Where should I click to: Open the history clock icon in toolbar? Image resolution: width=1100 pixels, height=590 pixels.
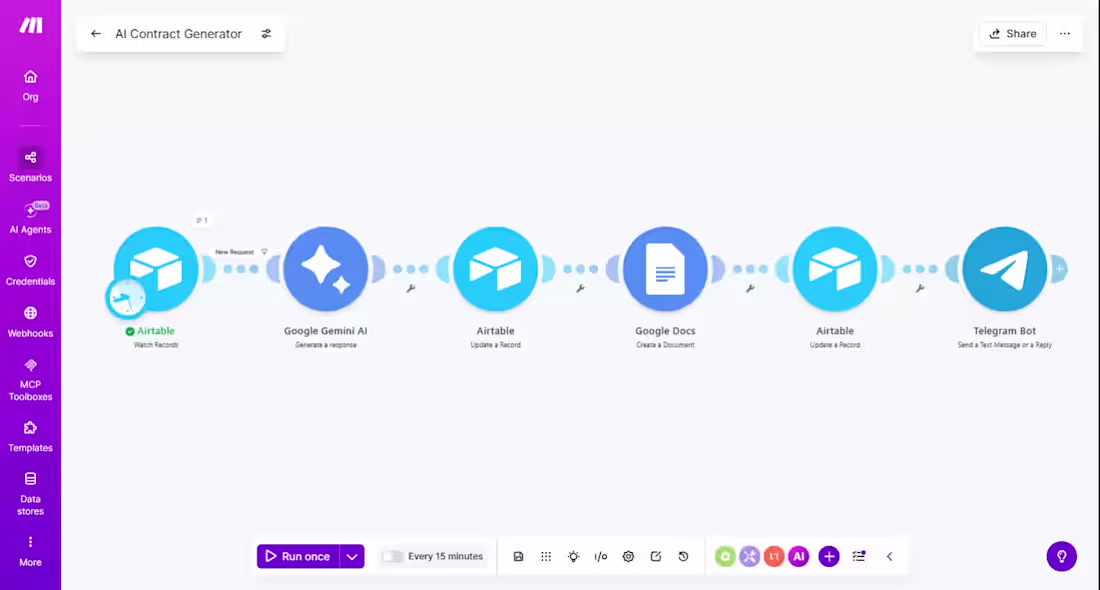[x=683, y=556]
